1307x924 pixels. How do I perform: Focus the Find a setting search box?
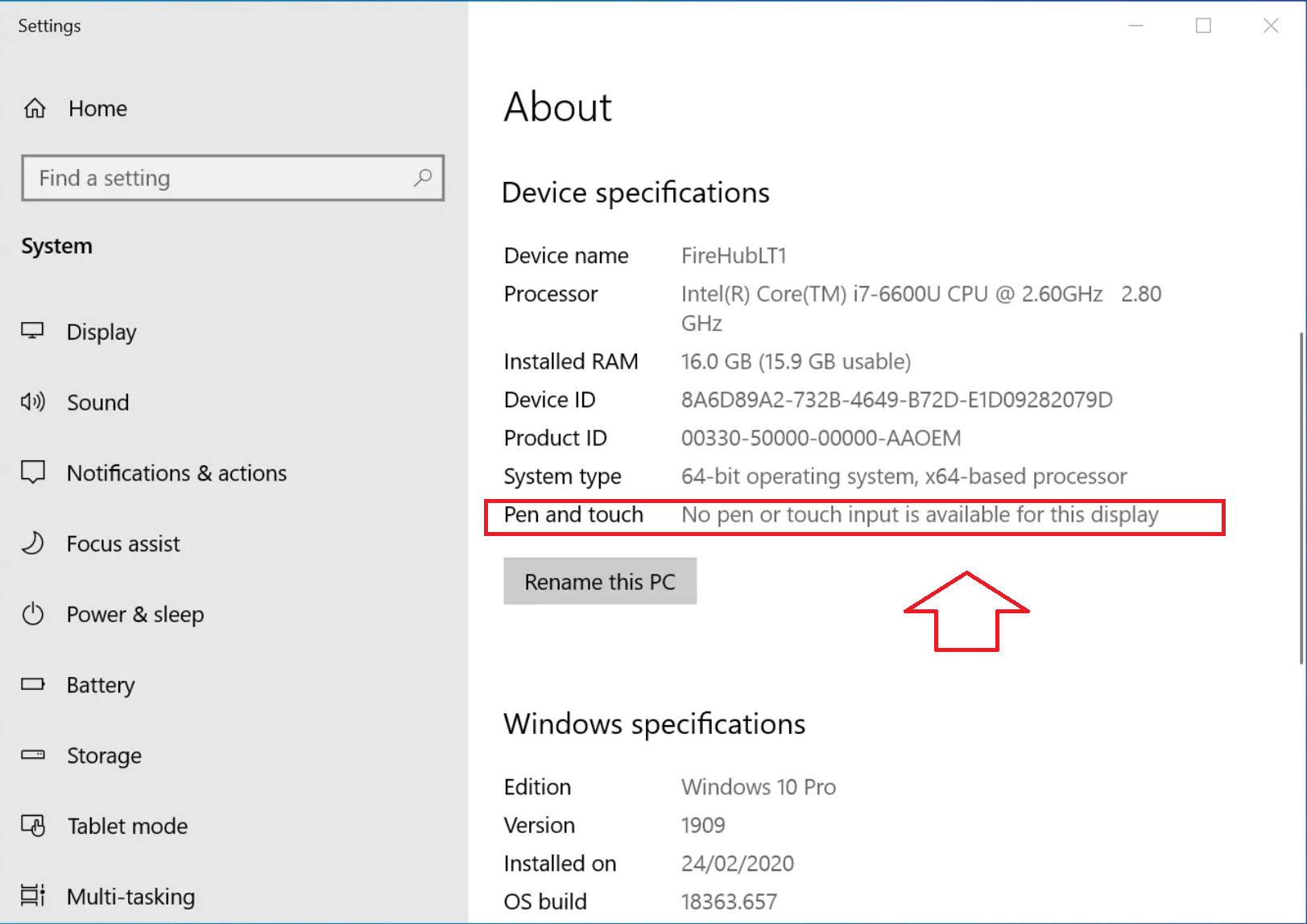tap(217, 178)
